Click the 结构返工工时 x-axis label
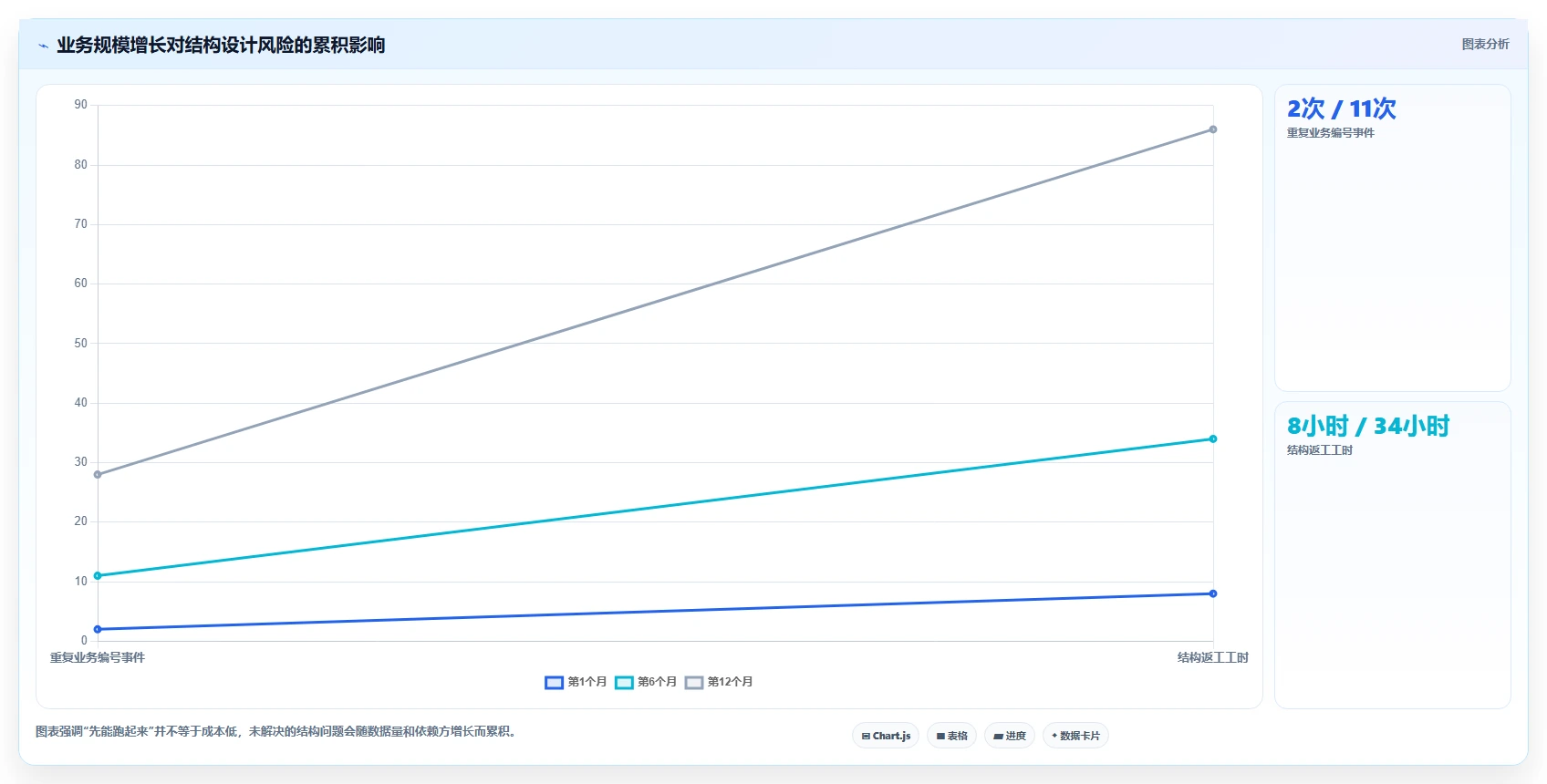Screen dimensions: 1547x784 1213,657
